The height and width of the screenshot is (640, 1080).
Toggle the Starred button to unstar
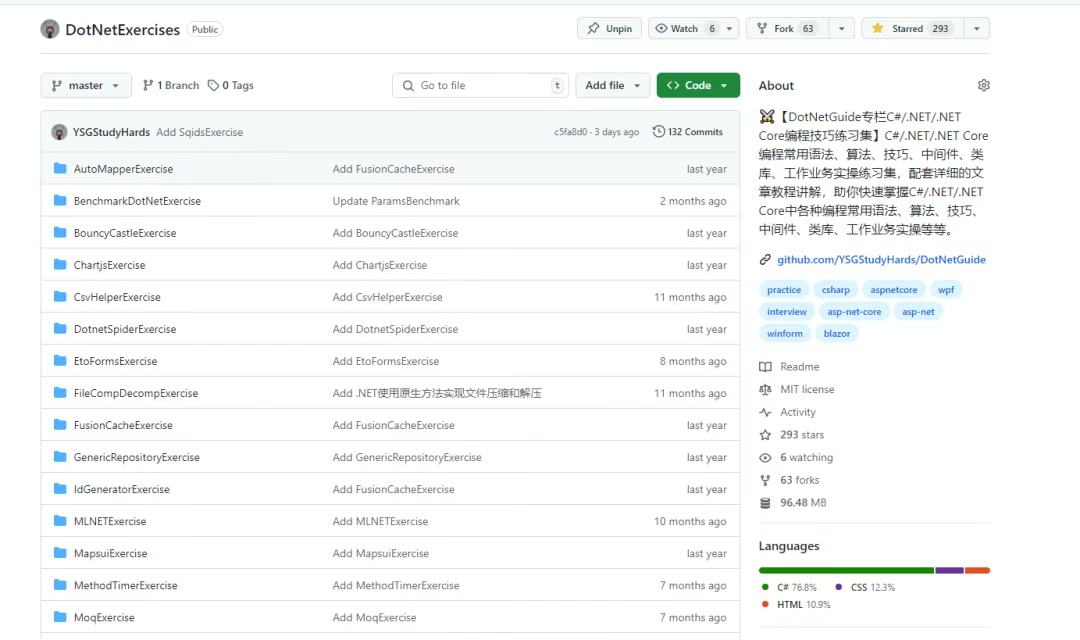[911, 28]
